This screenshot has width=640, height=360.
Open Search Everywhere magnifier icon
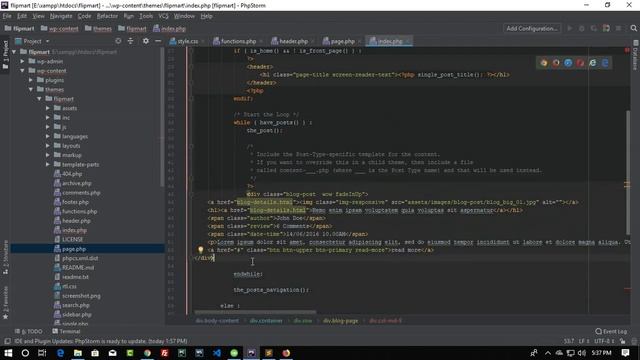point(633,28)
